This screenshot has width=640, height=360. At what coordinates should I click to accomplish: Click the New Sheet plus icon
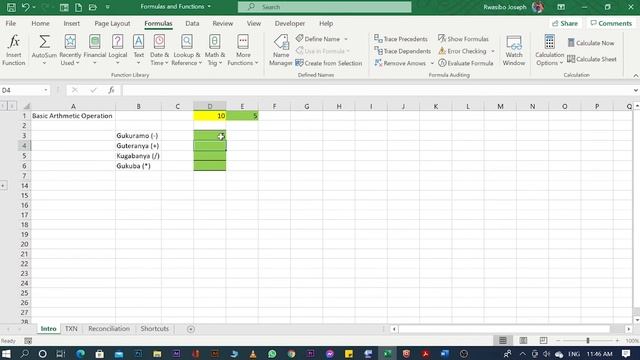pos(191,329)
